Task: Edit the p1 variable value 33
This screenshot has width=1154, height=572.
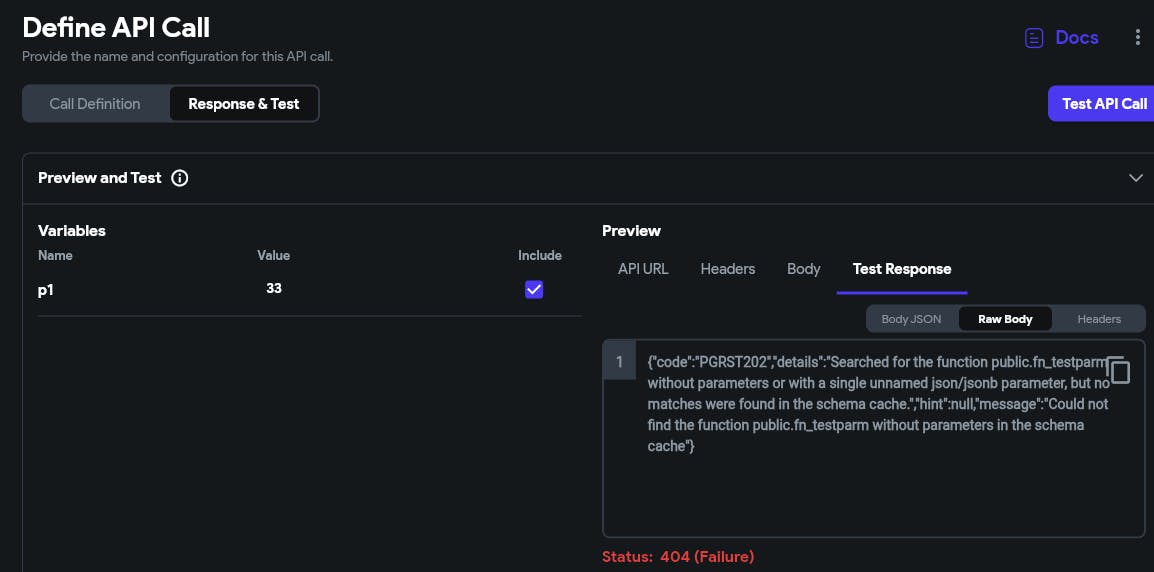Action: [x=274, y=289]
